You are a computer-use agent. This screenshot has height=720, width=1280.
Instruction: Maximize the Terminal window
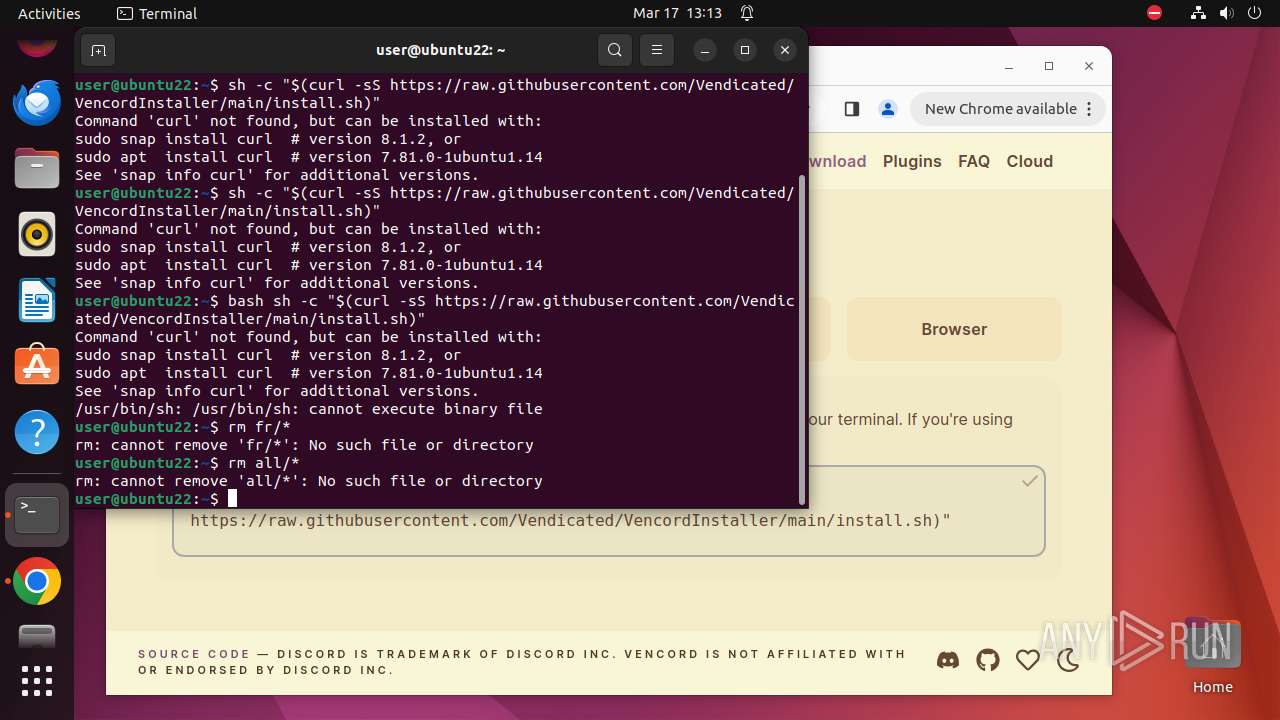pos(744,50)
